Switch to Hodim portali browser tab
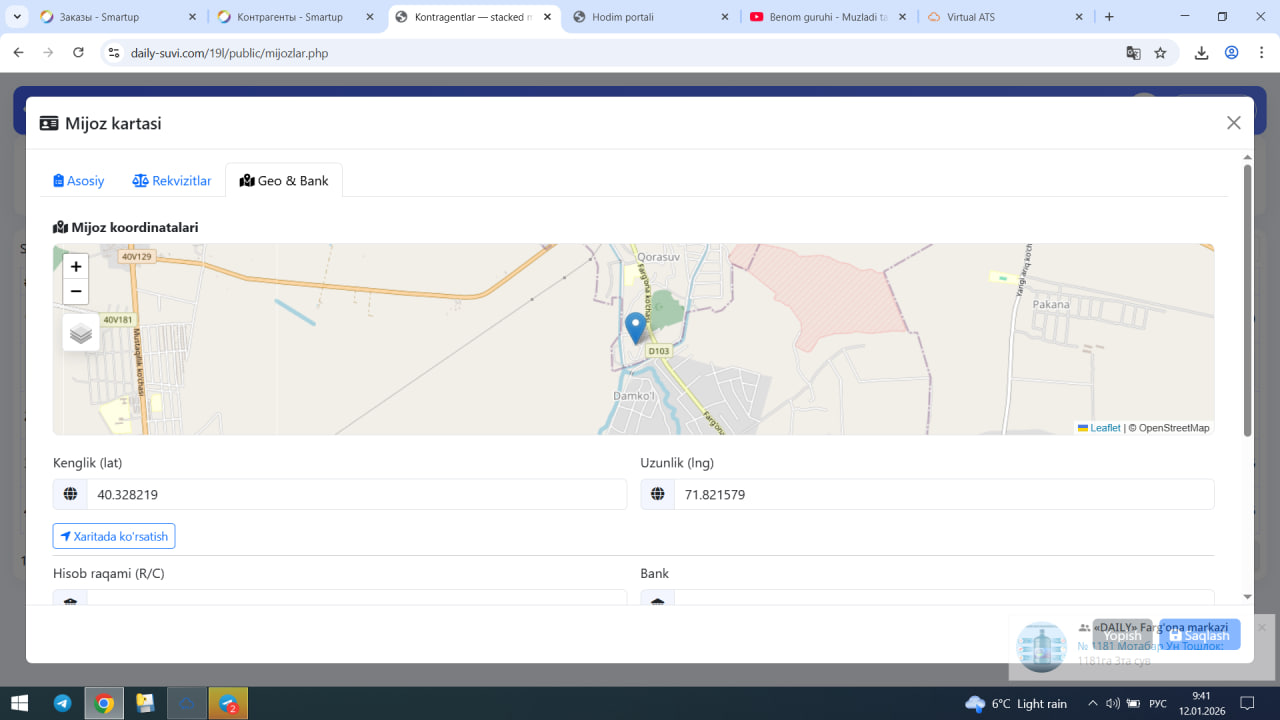Viewport: 1280px width, 720px height. click(x=650, y=17)
